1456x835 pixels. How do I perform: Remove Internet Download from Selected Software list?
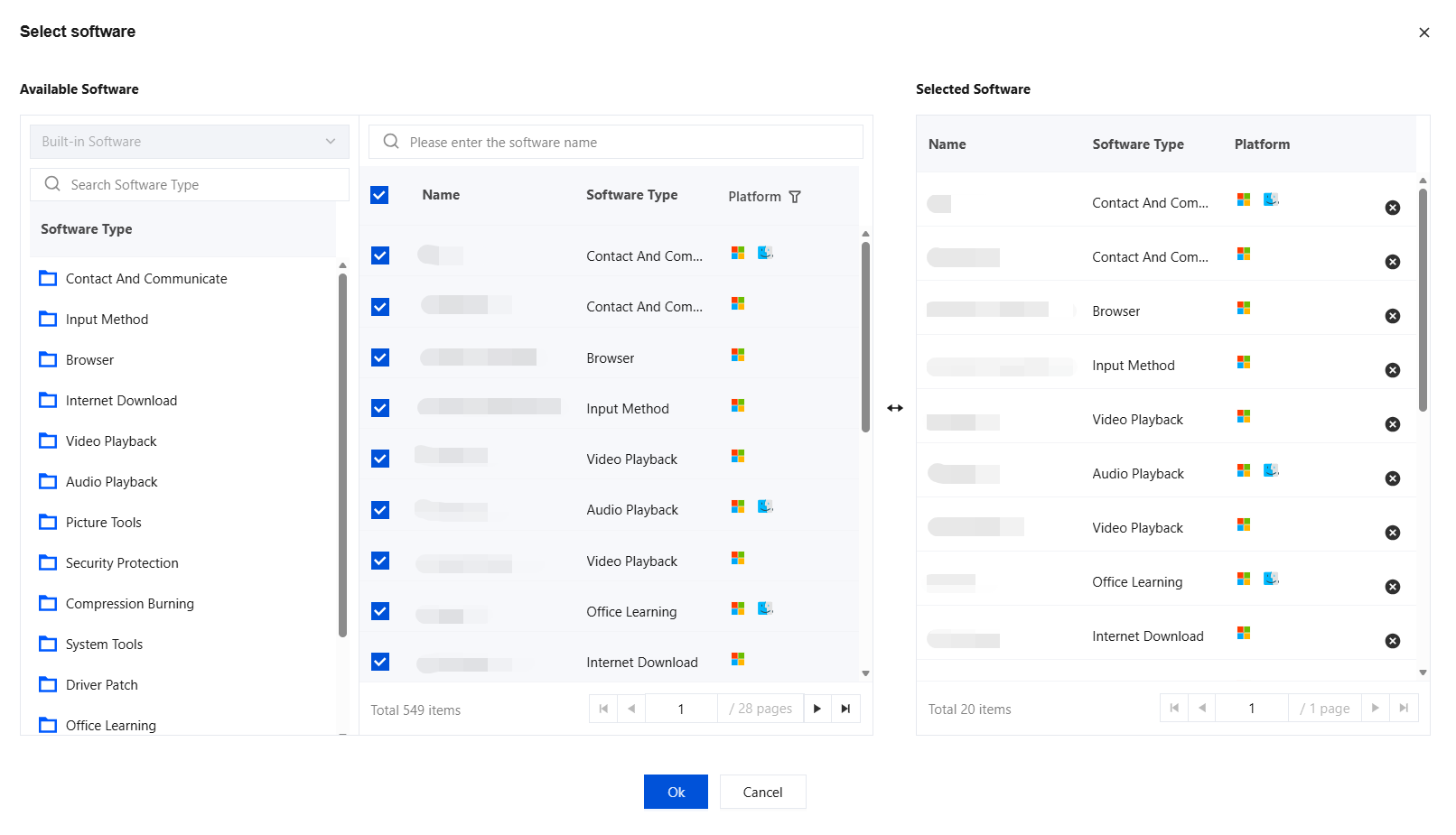click(x=1393, y=641)
